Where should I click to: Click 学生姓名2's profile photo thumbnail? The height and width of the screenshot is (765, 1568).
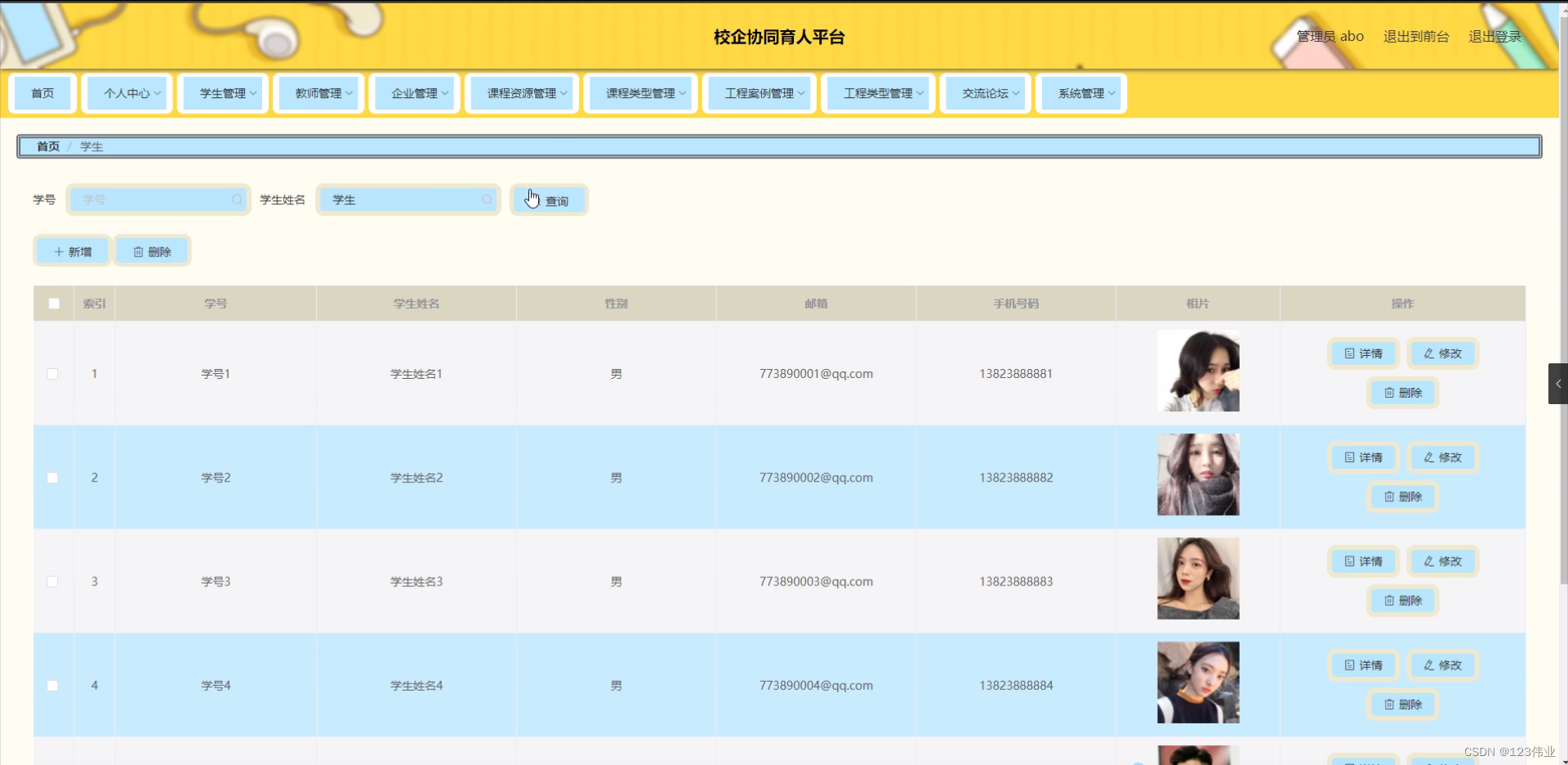point(1197,474)
